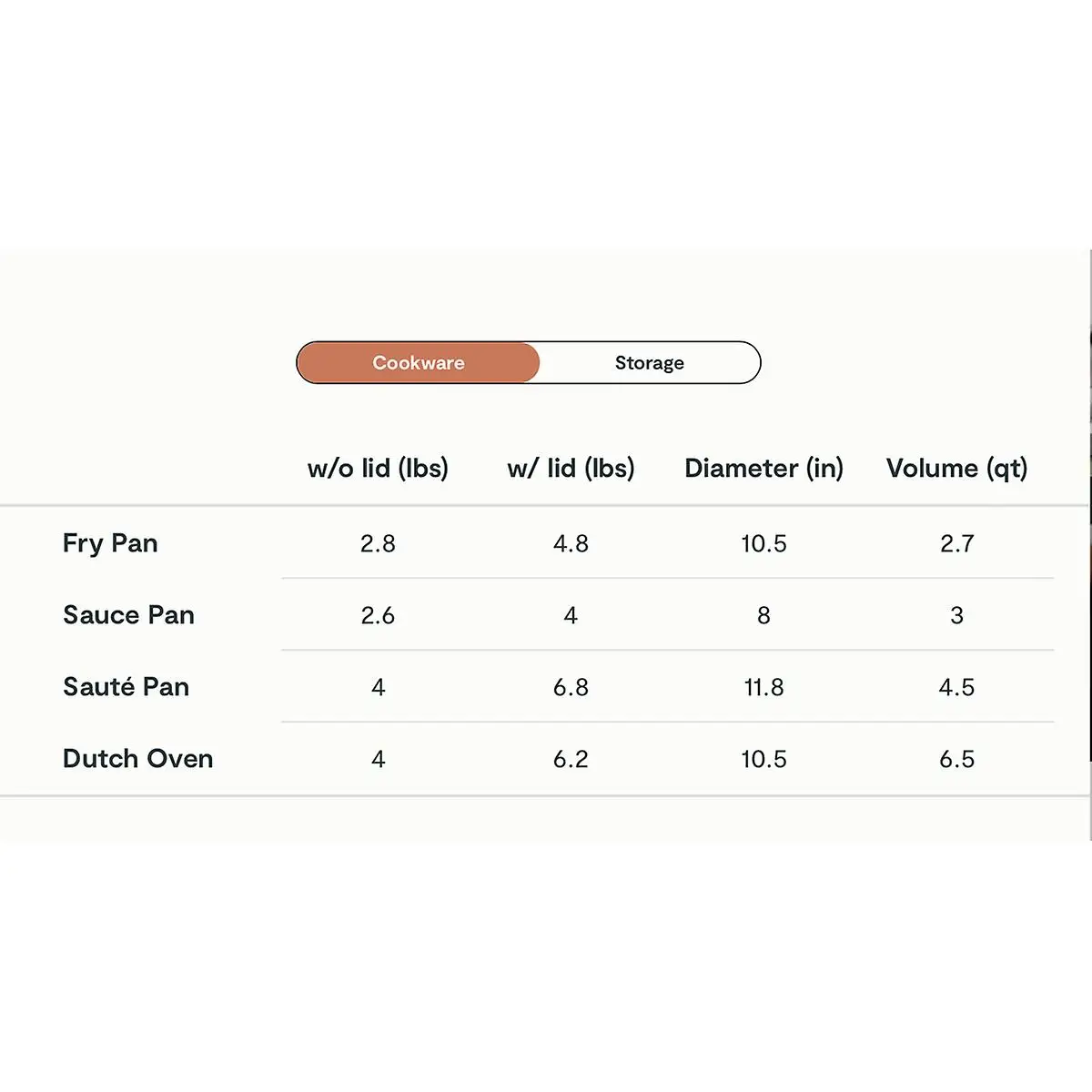Viewport: 1092px width, 1092px height.
Task: Click the 'Volume (qt)' column header
Action: click(x=956, y=469)
